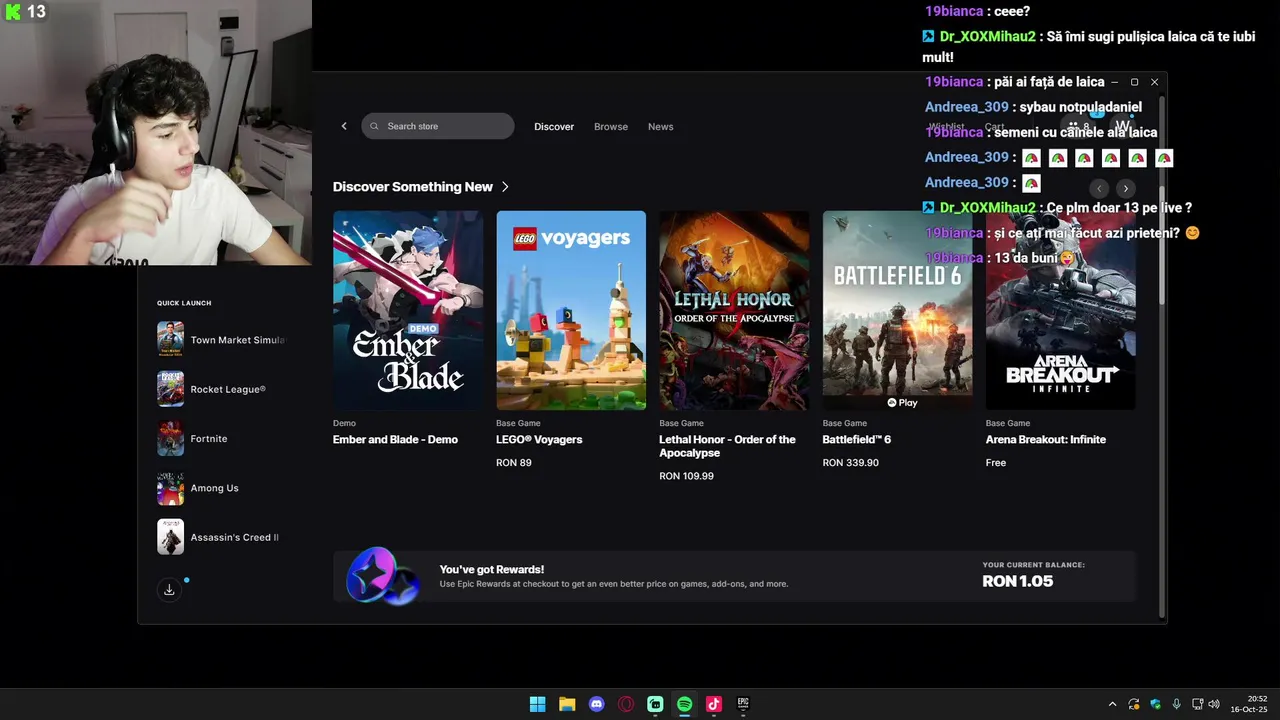
Task: Open the You've got Rewards banner
Action: [x=735, y=576]
